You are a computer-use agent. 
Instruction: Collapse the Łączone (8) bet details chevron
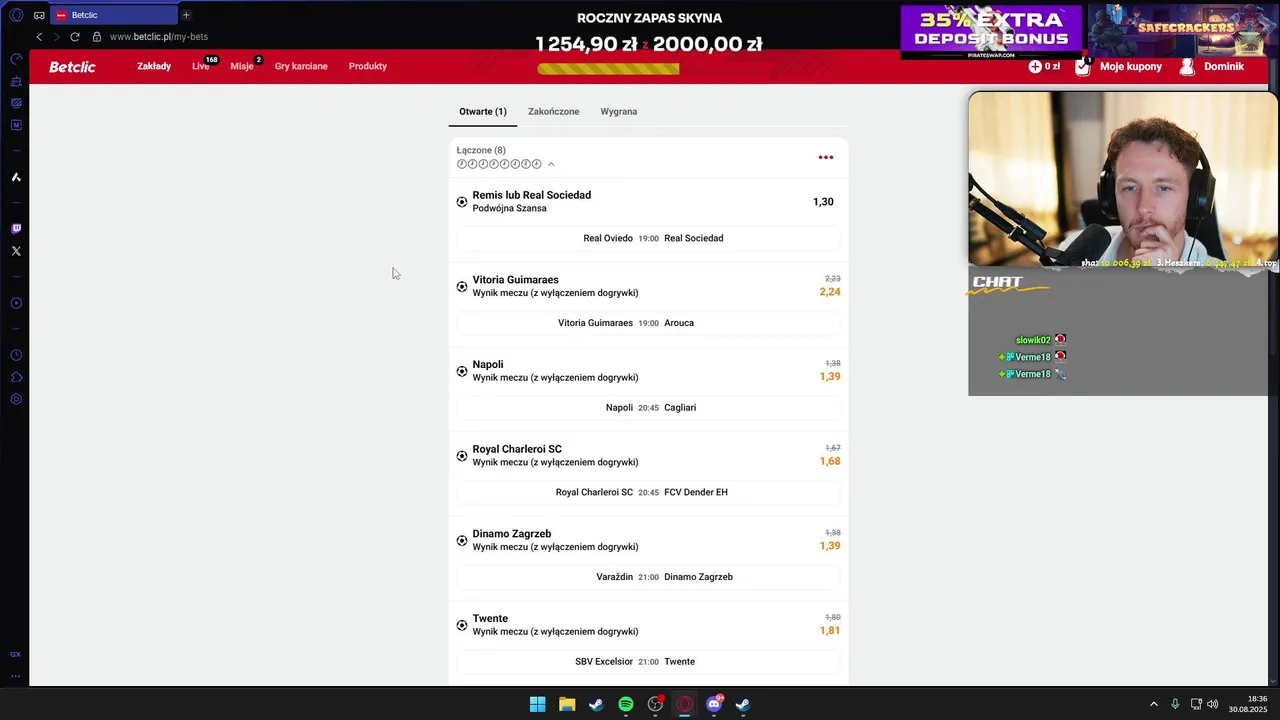pyautogui.click(x=551, y=164)
